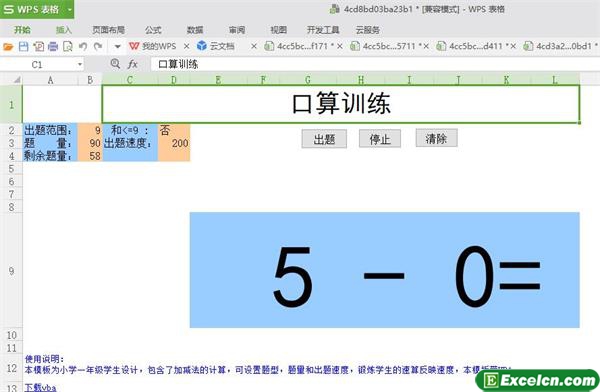
Task: Open the 公式 ribbon tab
Action: pos(153,30)
